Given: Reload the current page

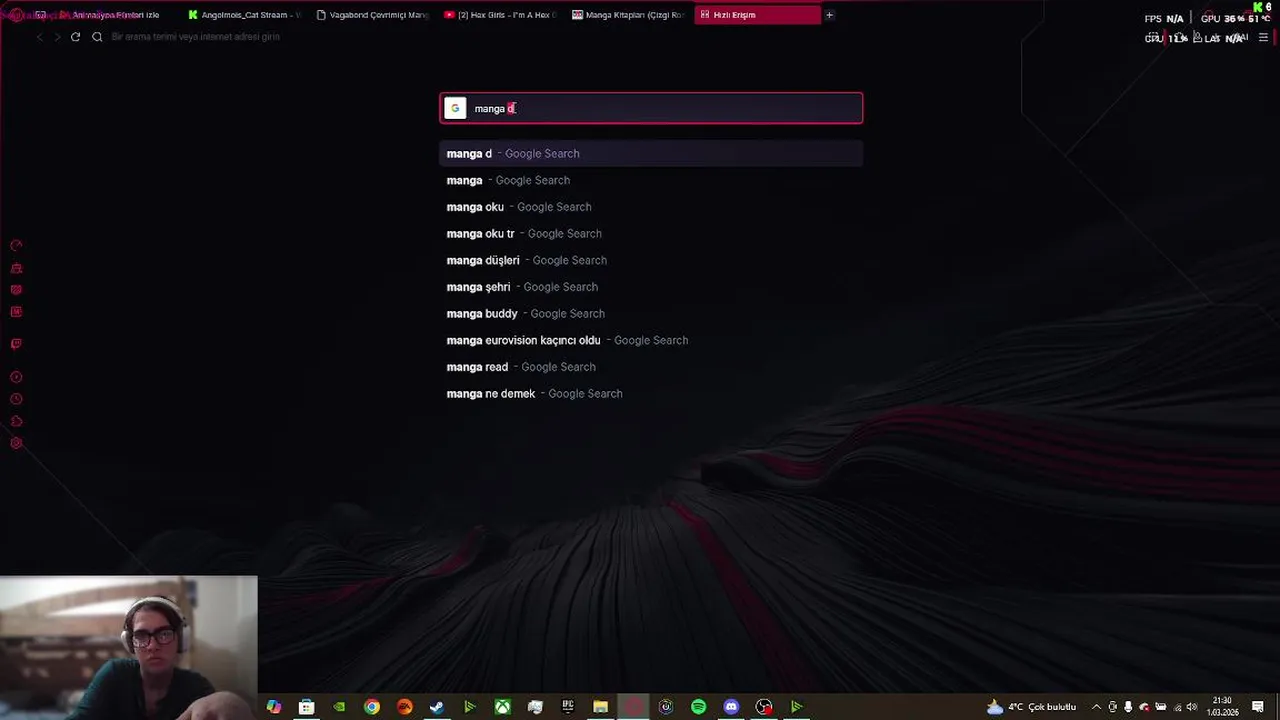Looking at the screenshot, I should pyautogui.click(x=75, y=37).
